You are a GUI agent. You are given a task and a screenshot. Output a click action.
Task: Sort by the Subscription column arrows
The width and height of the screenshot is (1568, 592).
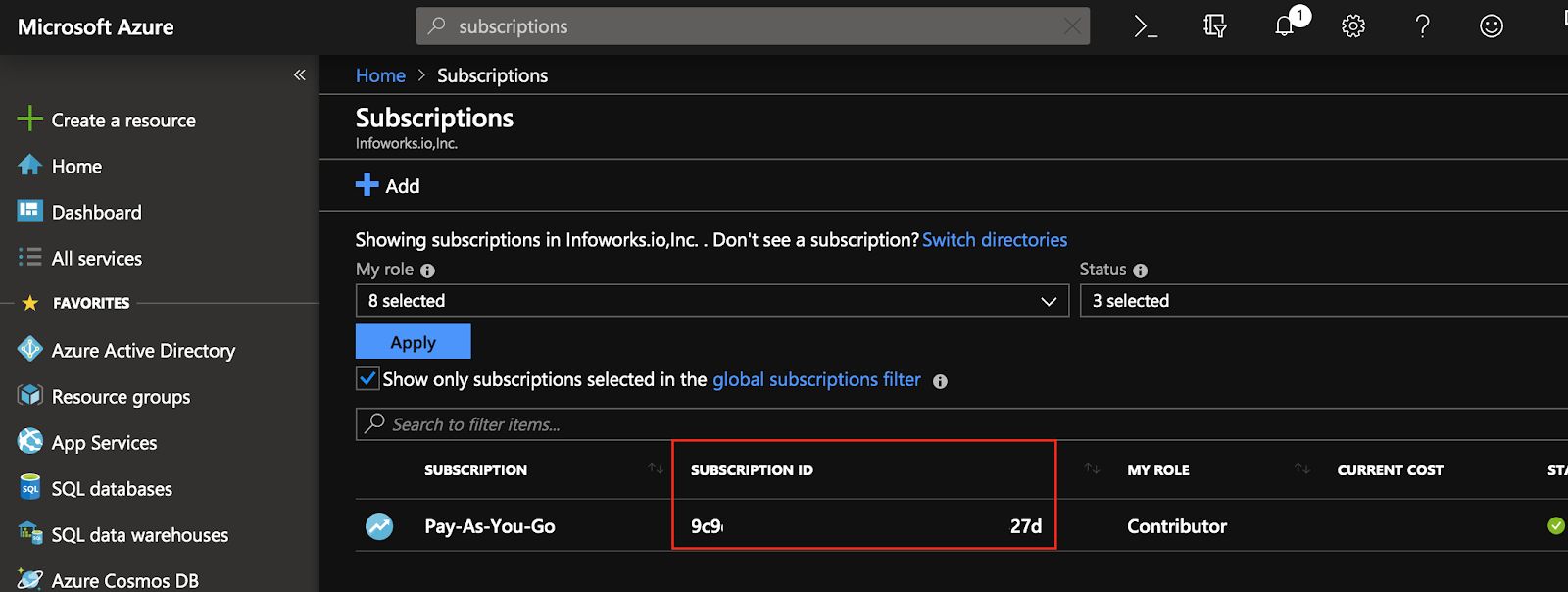pos(656,469)
